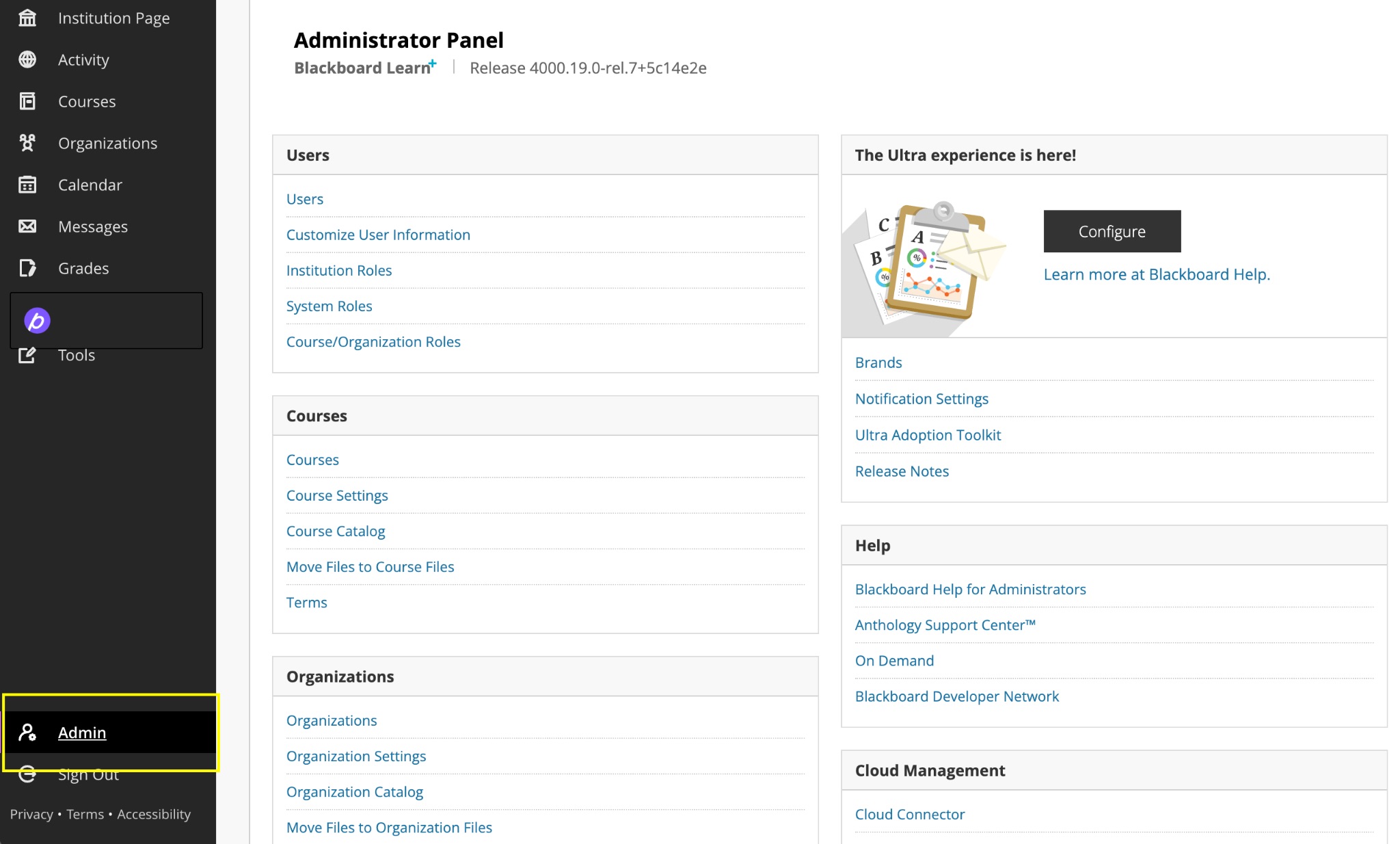
Task: Click the Tools pencil icon
Action: 27,355
